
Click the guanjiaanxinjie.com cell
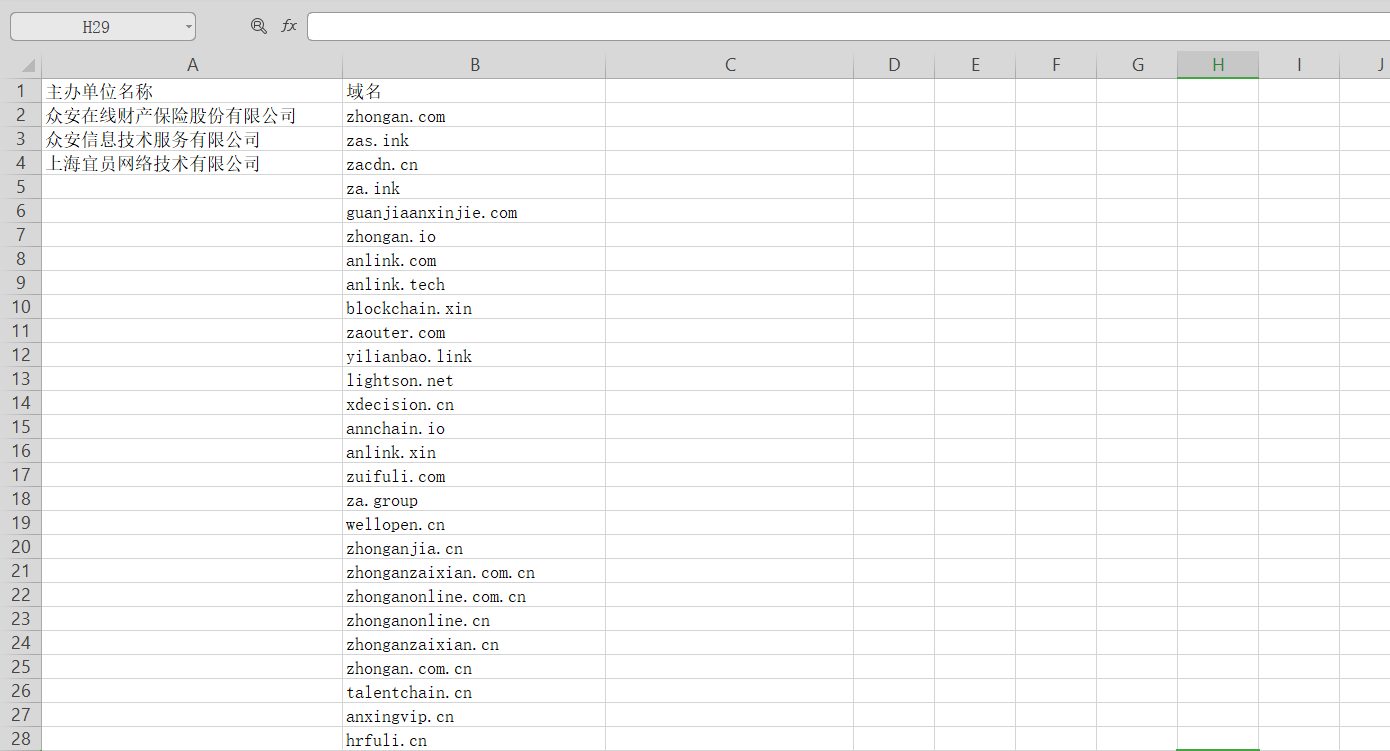click(474, 211)
